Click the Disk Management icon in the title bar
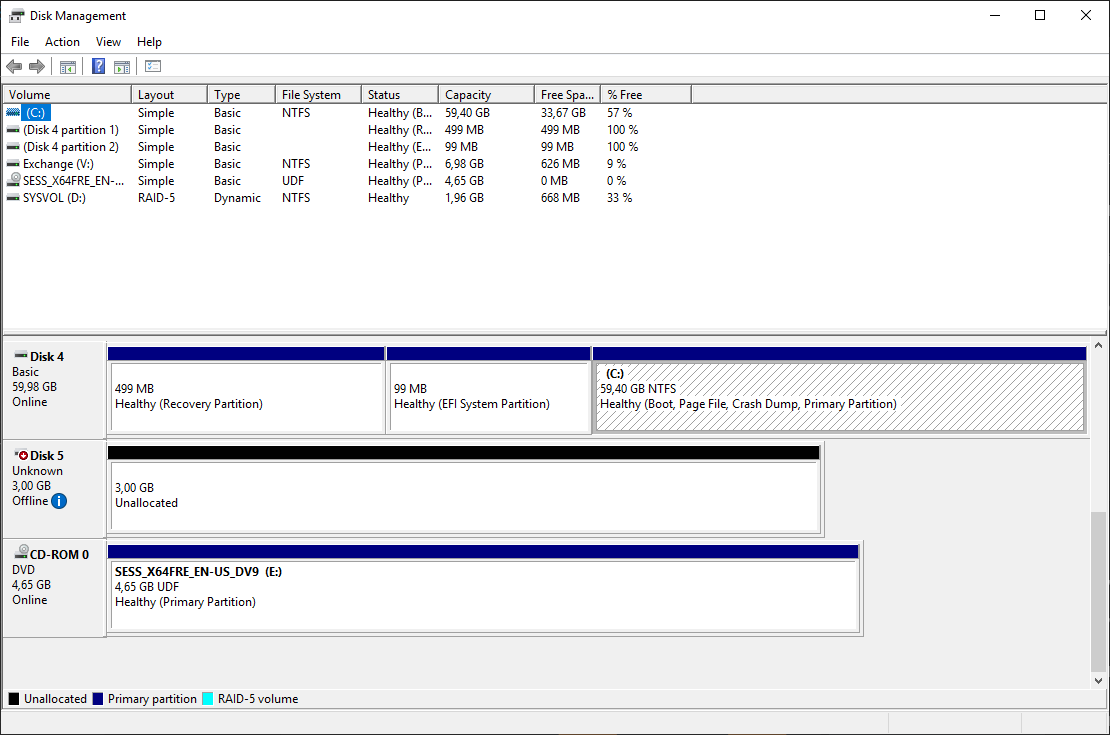 coord(15,15)
